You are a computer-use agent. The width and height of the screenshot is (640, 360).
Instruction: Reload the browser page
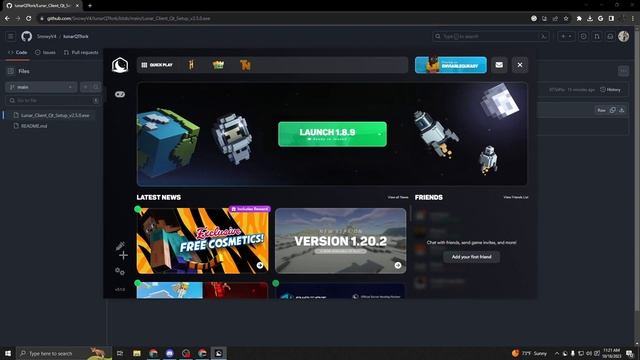[29, 18]
